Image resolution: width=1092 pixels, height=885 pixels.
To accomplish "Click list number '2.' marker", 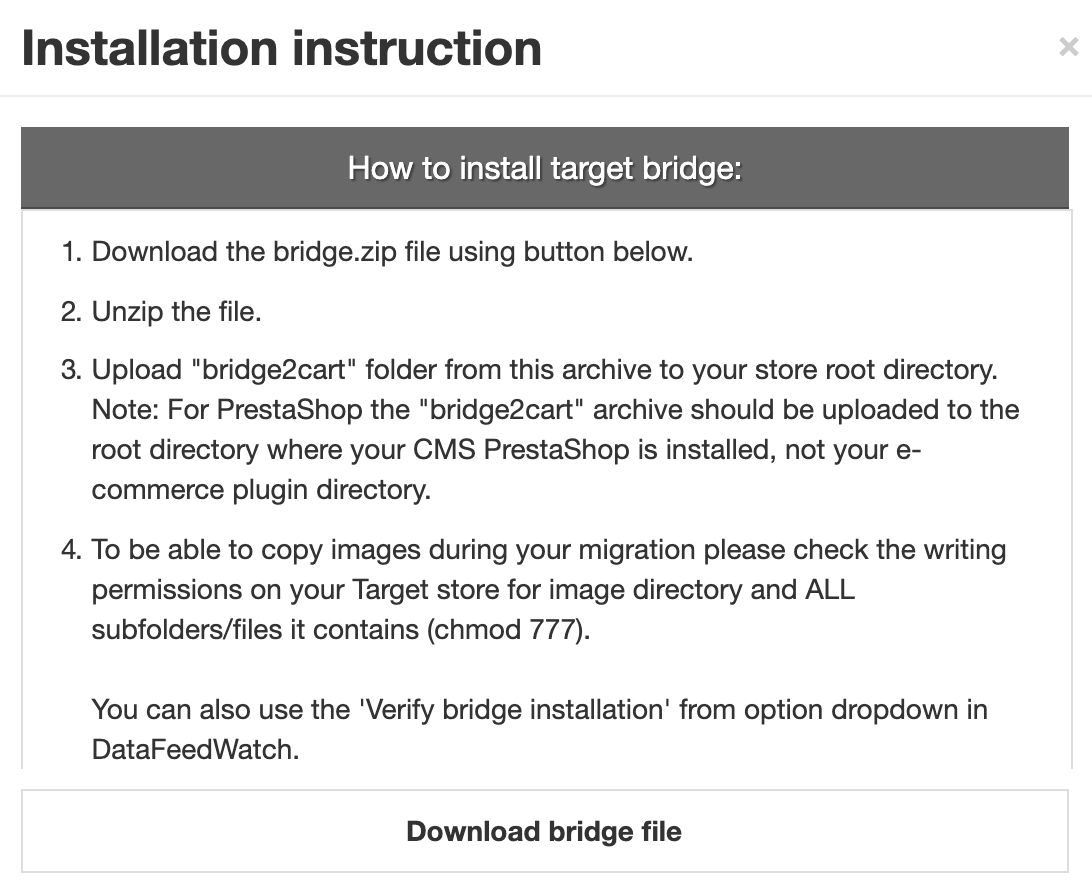I will pos(72,311).
